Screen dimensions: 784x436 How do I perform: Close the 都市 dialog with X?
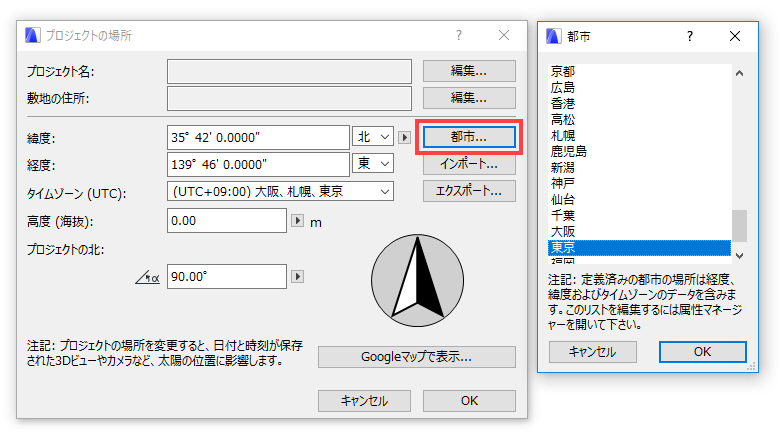734,36
